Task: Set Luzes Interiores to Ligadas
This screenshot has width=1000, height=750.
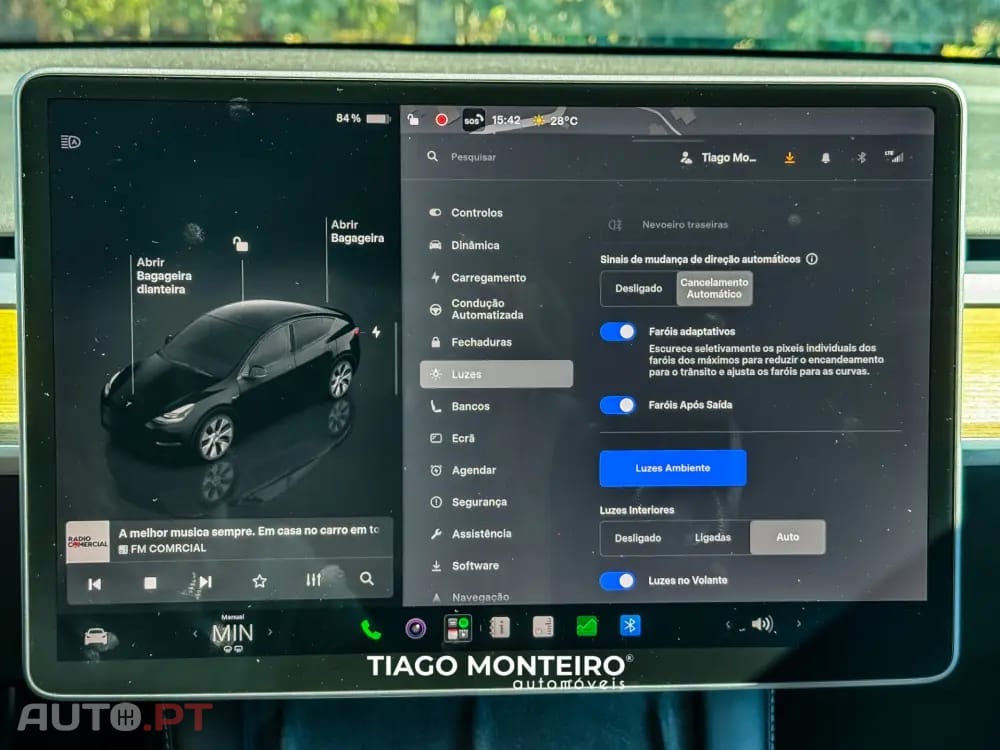Action: [x=712, y=538]
